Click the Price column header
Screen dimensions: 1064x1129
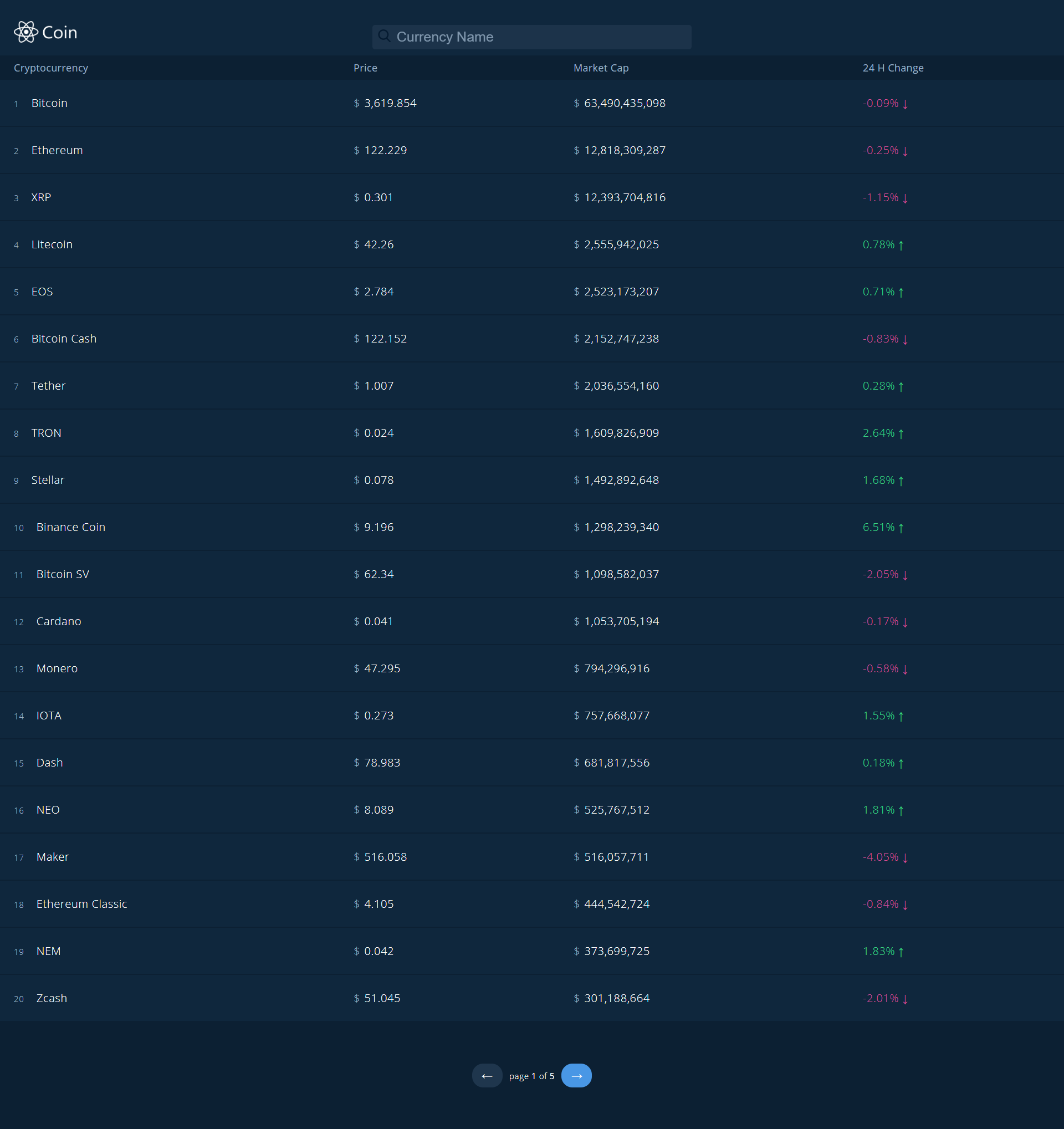tap(366, 68)
